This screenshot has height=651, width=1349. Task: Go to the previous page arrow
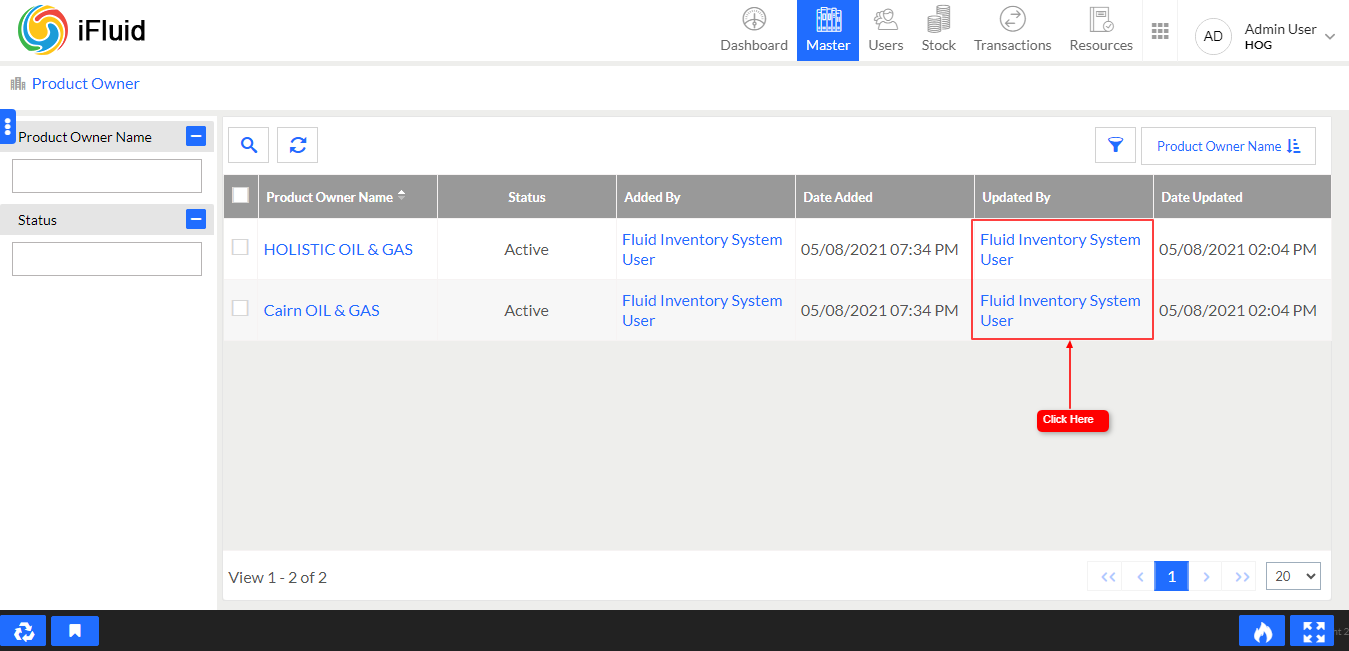tap(1139, 577)
